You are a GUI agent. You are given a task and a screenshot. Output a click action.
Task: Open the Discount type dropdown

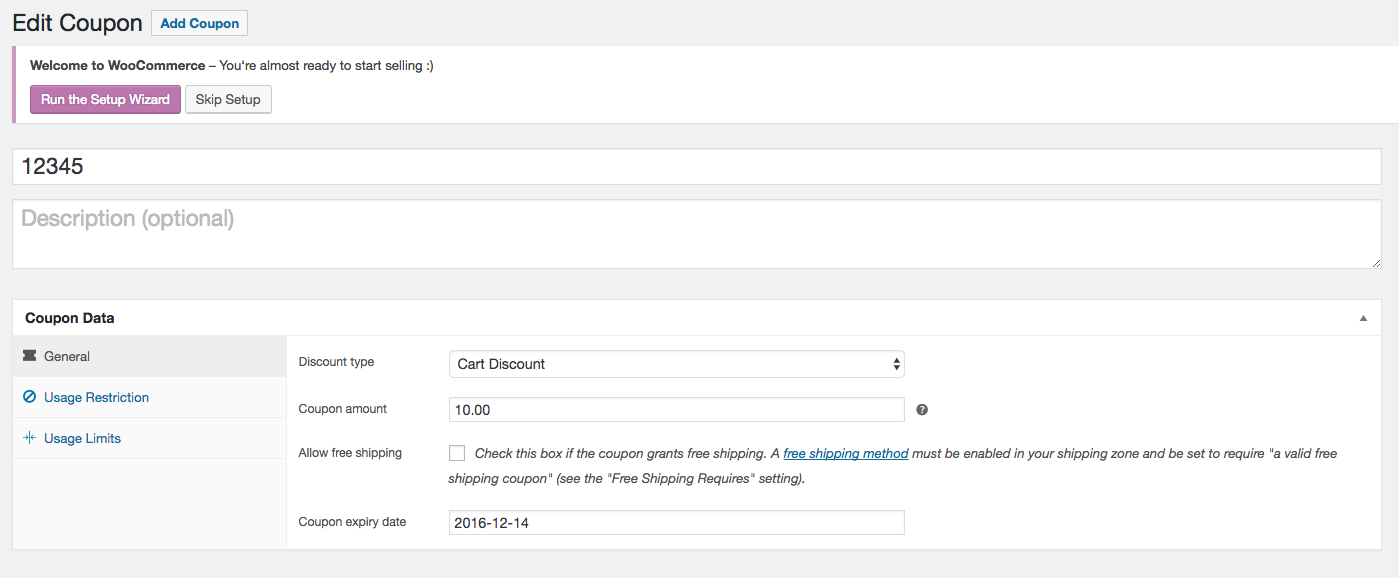pyautogui.click(x=676, y=364)
